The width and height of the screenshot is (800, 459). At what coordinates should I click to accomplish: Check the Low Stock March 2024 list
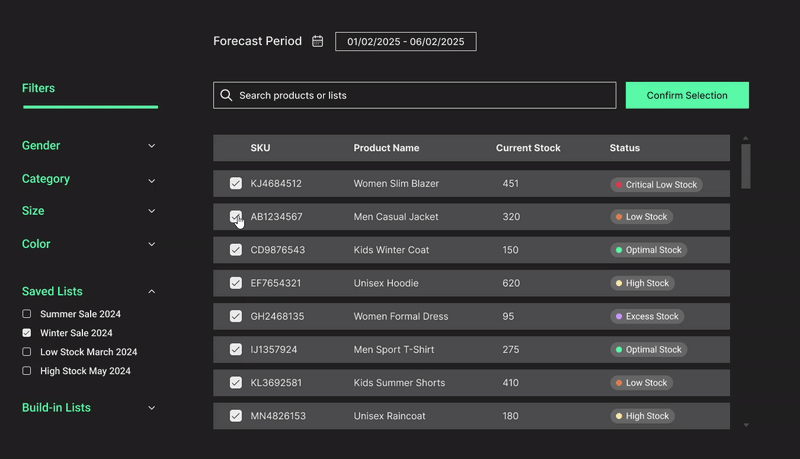click(x=27, y=352)
